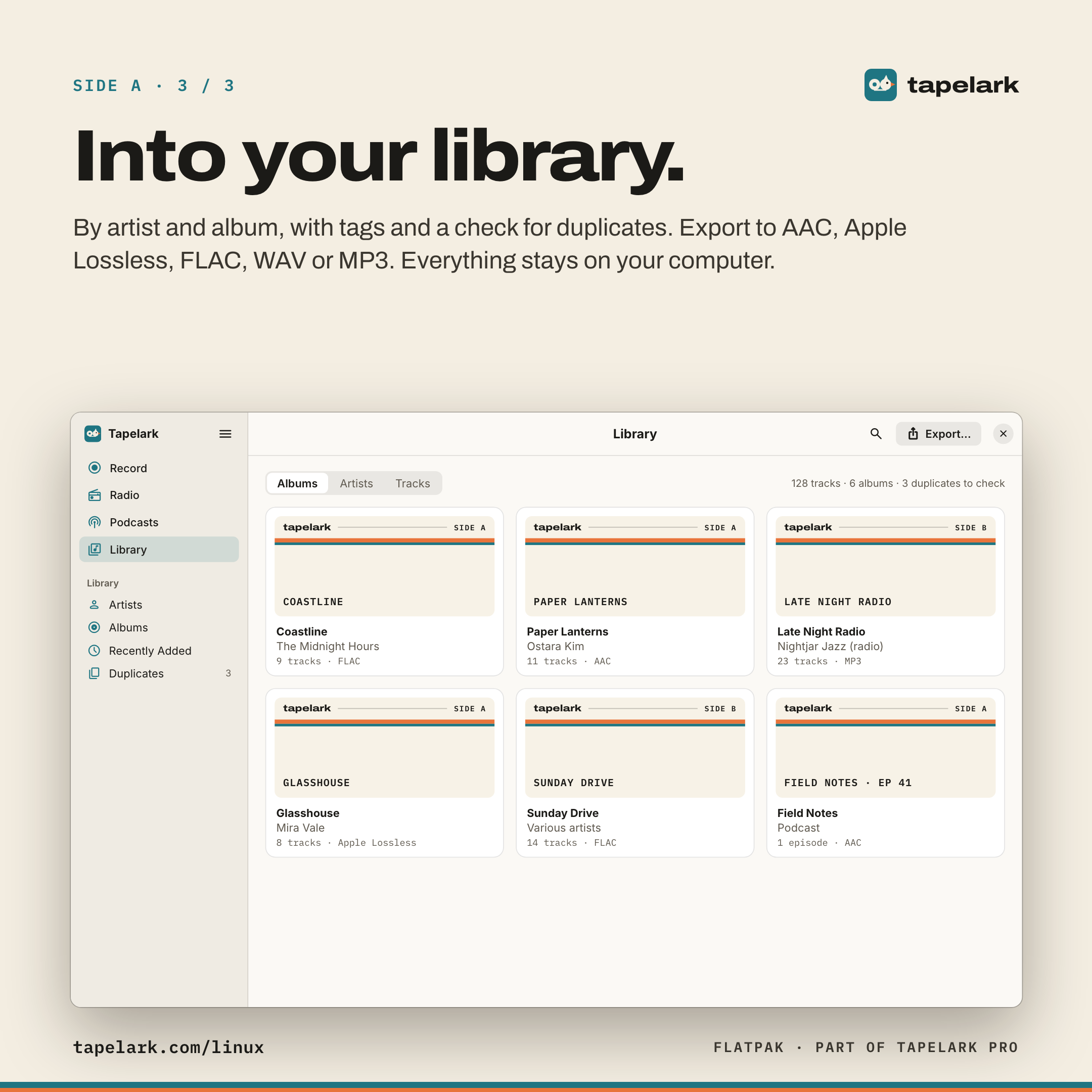
Task: Open the Sunday Drive cassette cover
Action: click(635, 747)
